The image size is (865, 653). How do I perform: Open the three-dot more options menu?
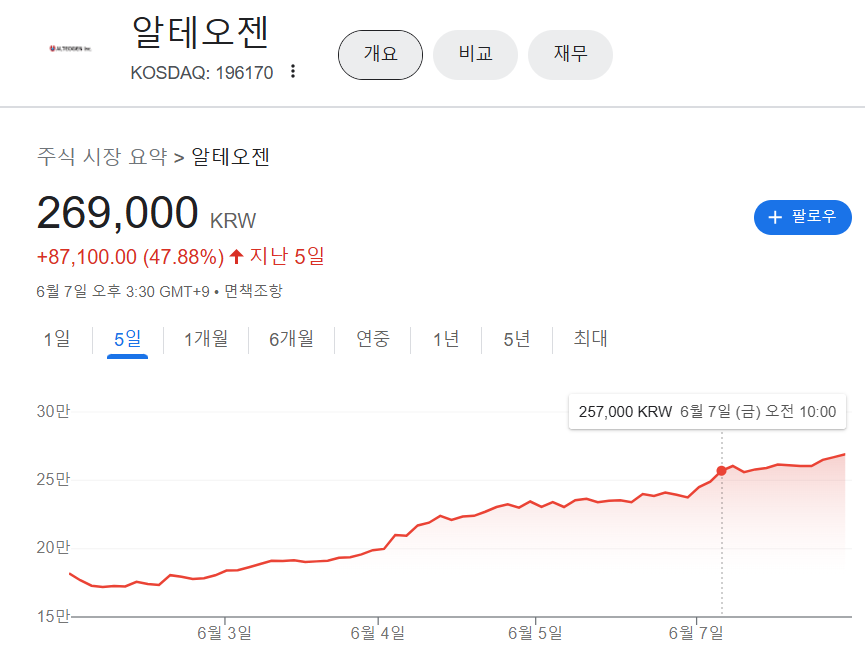293,72
